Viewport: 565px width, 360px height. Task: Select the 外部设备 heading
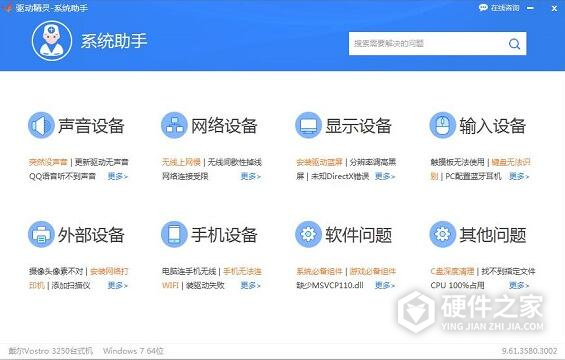click(91, 235)
